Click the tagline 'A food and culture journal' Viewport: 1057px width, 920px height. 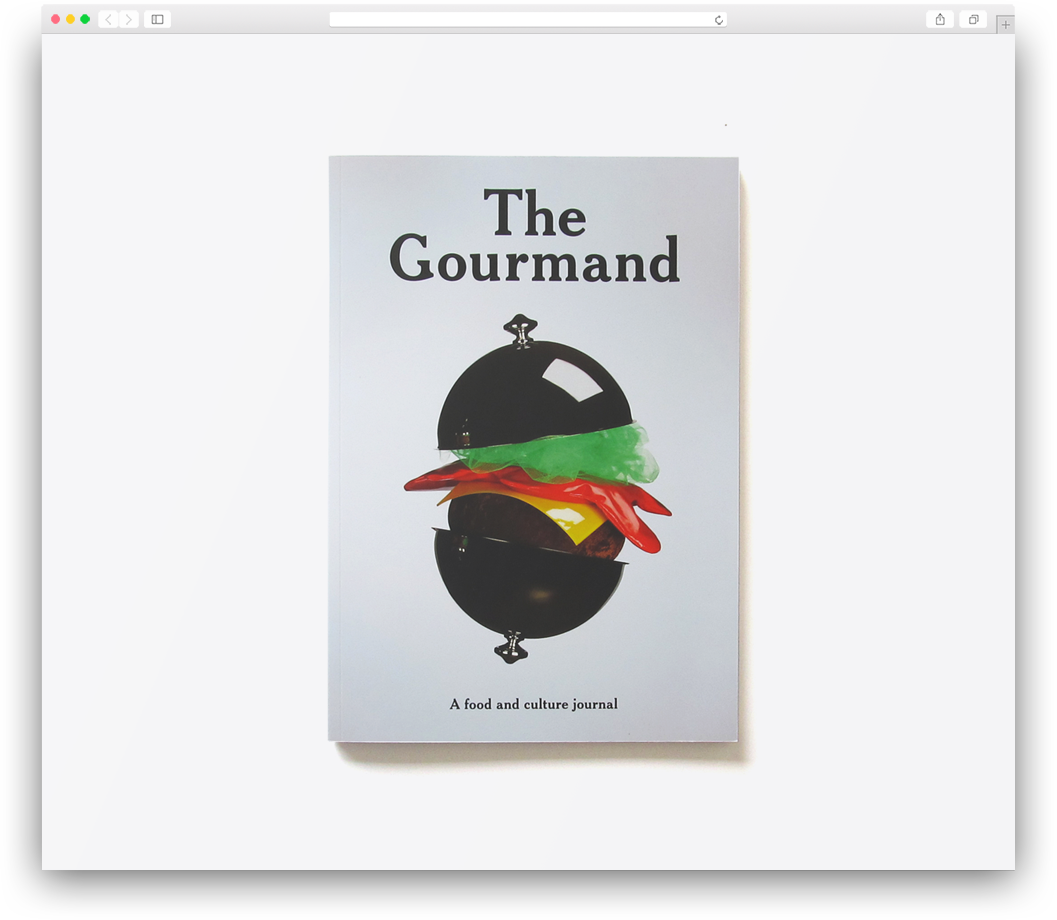pos(534,704)
